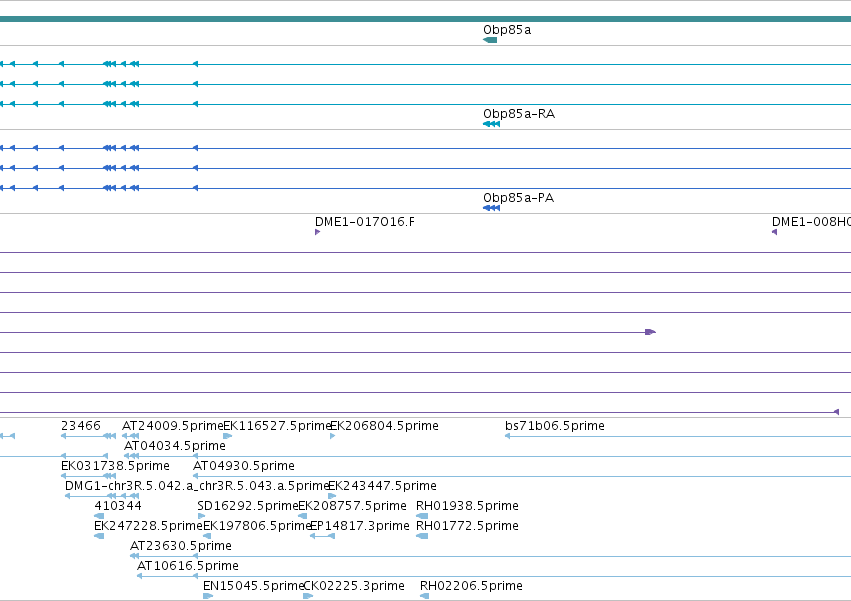Click the 23466 feature label
Screen dimensions: 851x601
(x=80, y=426)
